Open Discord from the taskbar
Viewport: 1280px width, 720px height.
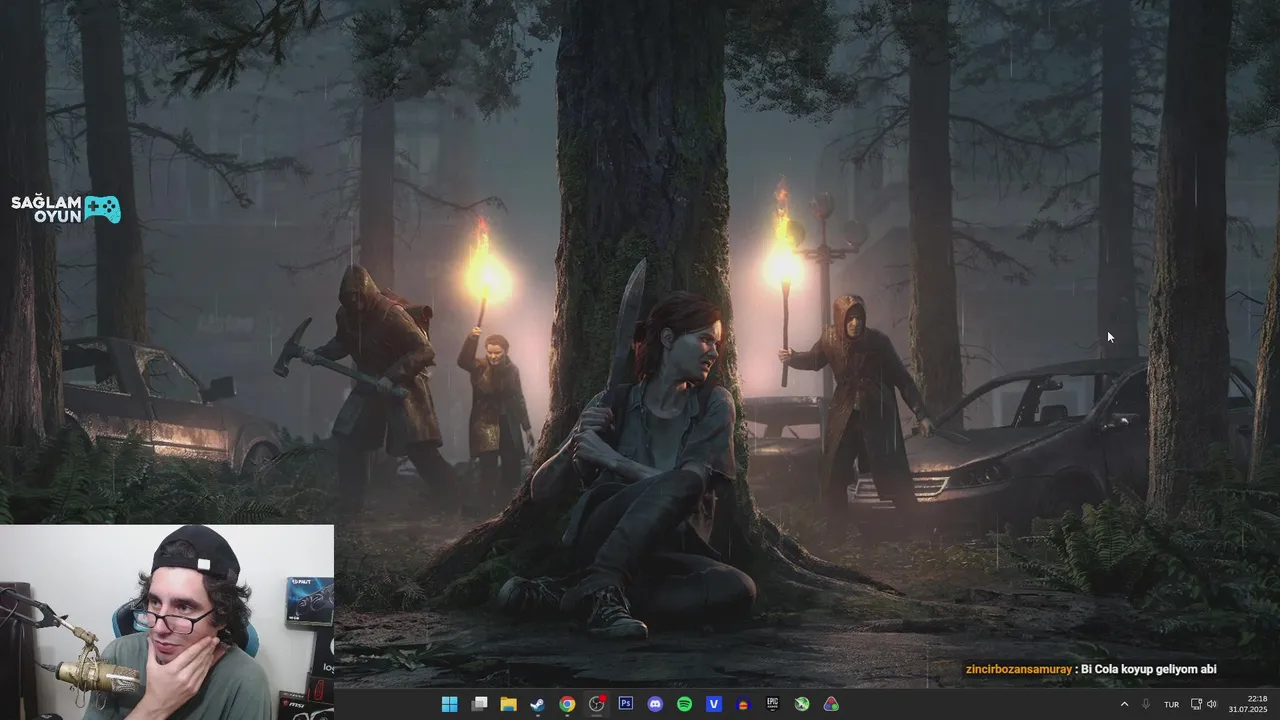655,704
